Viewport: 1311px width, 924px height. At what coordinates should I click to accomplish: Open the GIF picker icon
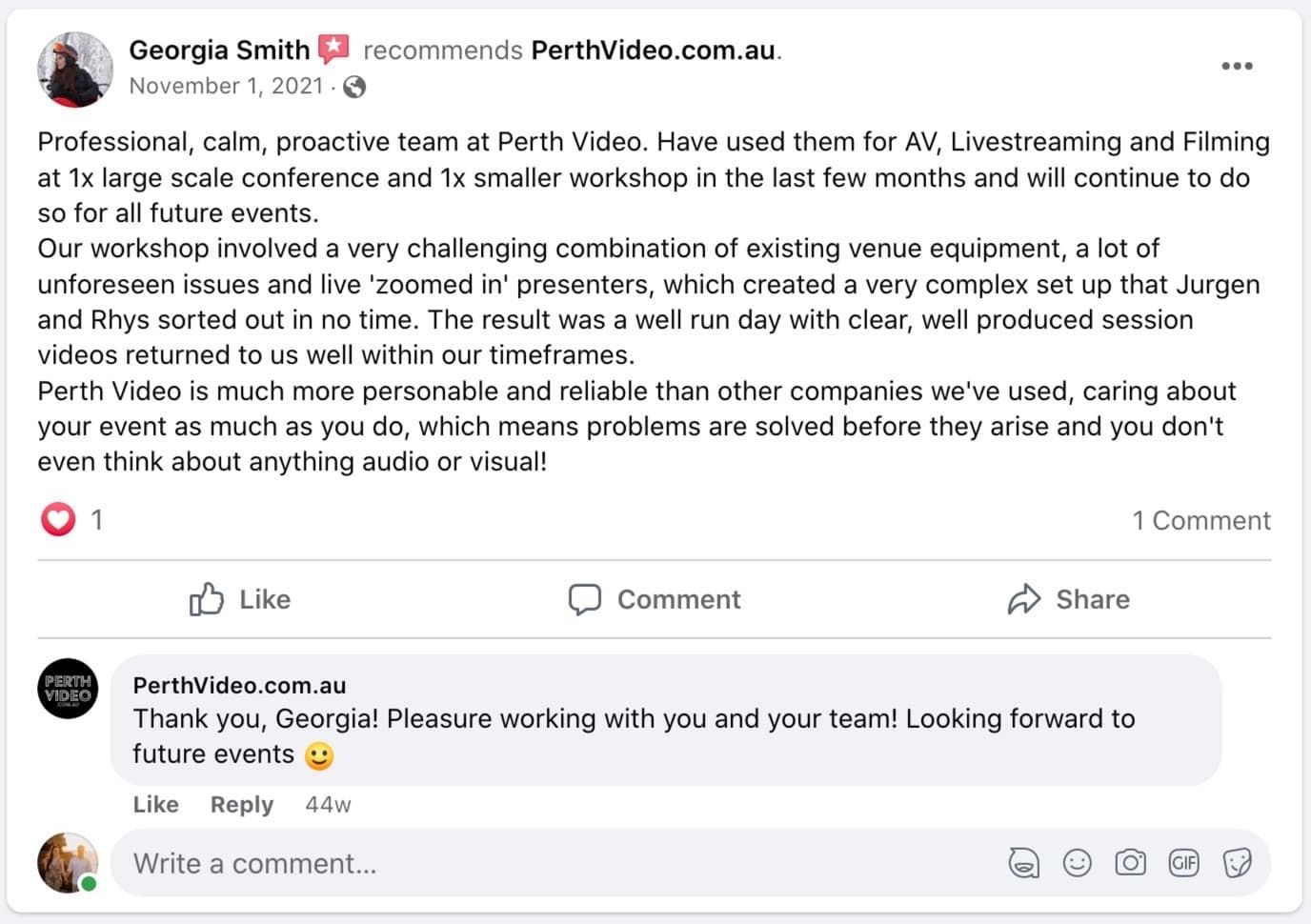(1183, 863)
